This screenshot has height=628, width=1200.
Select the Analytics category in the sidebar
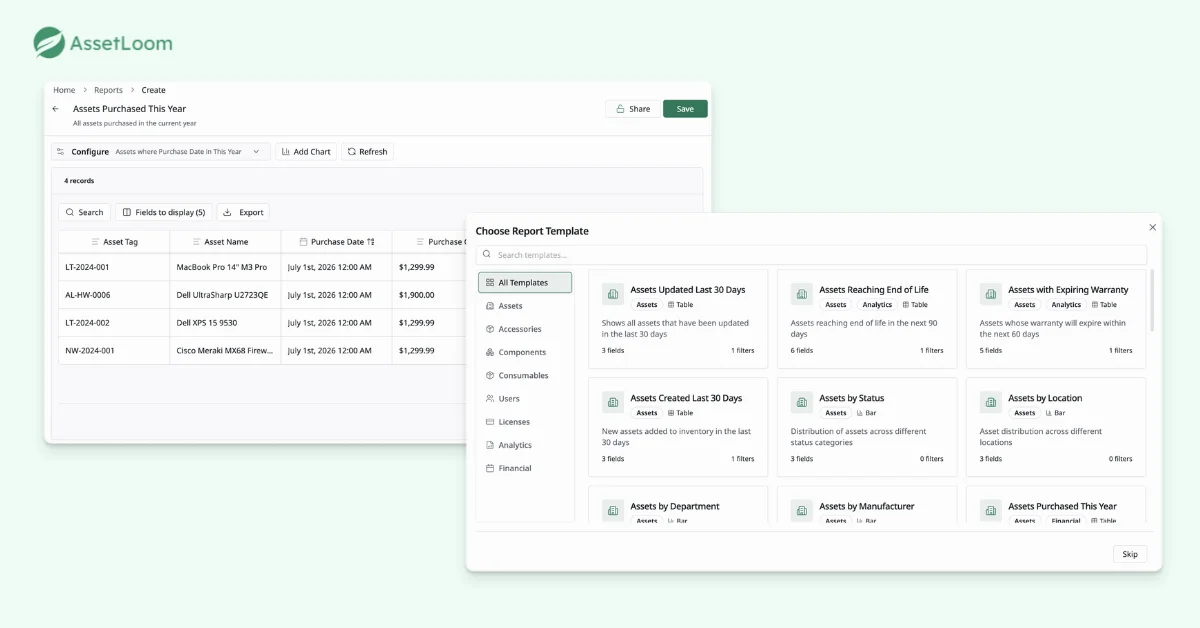(525, 445)
